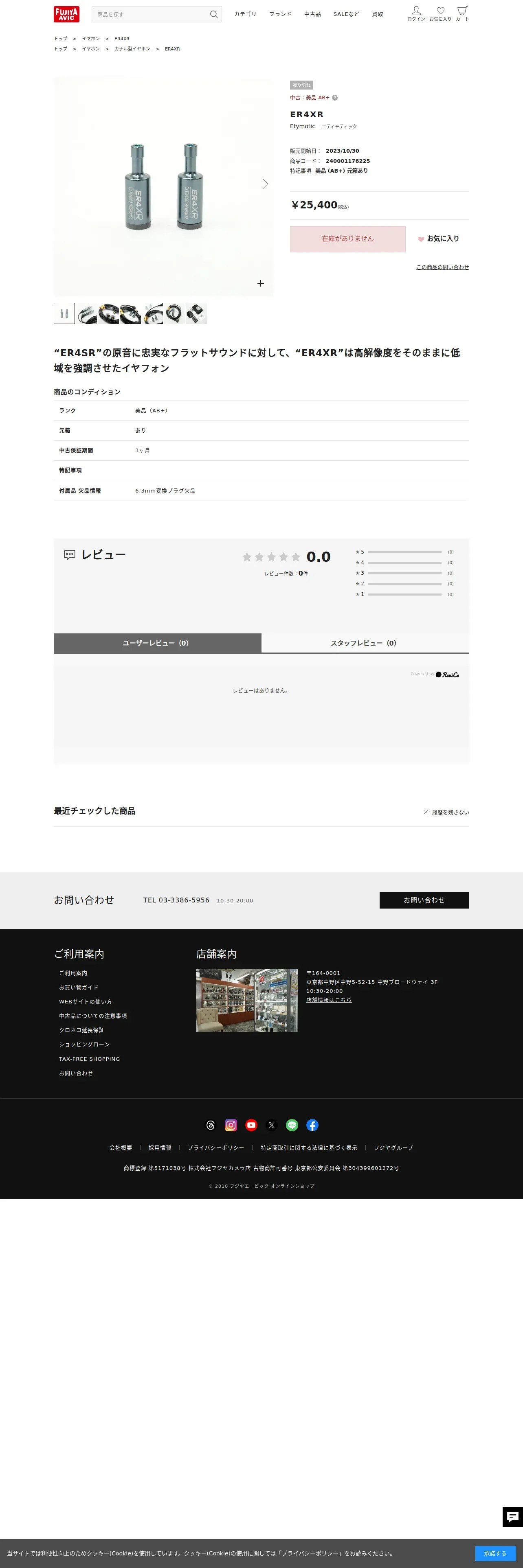
Task: Click the ReviCo logo
Action: click(x=448, y=675)
